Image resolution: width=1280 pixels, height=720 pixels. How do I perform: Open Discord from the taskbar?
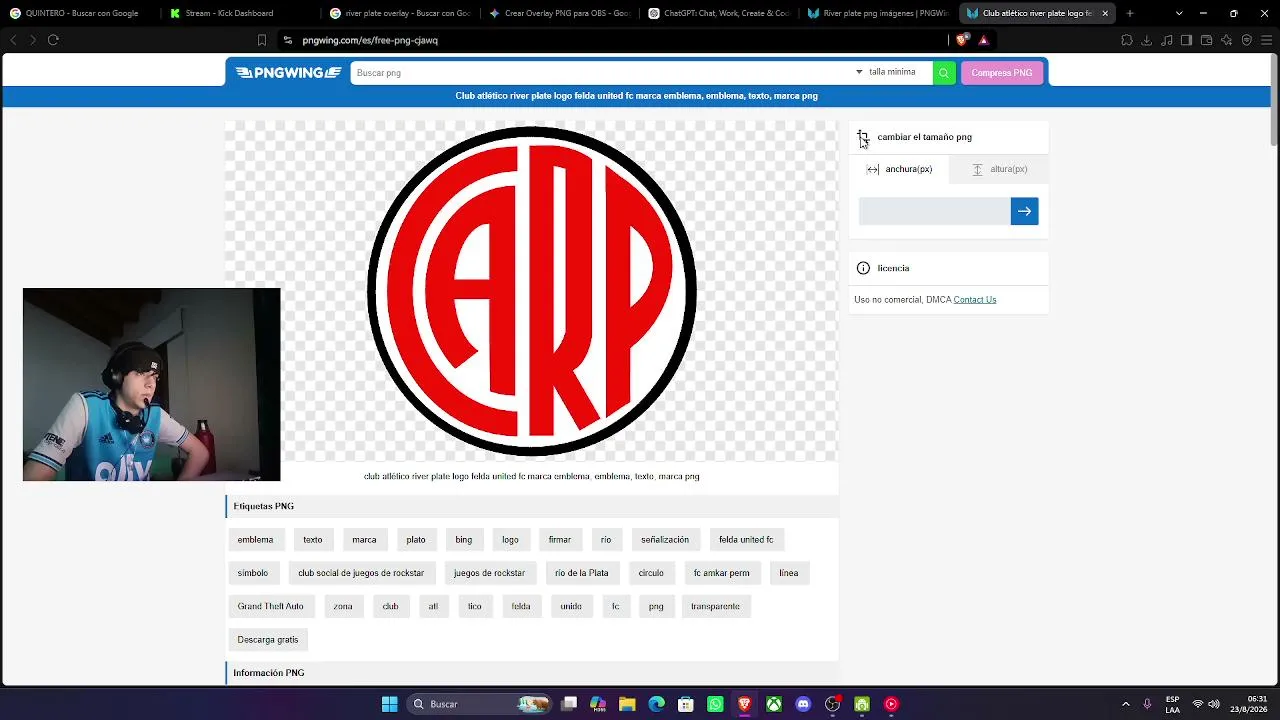pos(803,704)
